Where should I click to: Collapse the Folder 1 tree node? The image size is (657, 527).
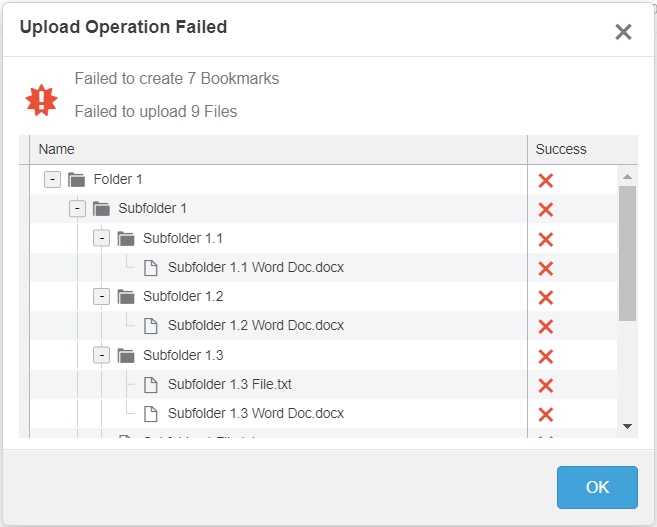pyautogui.click(x=53, y=180)
